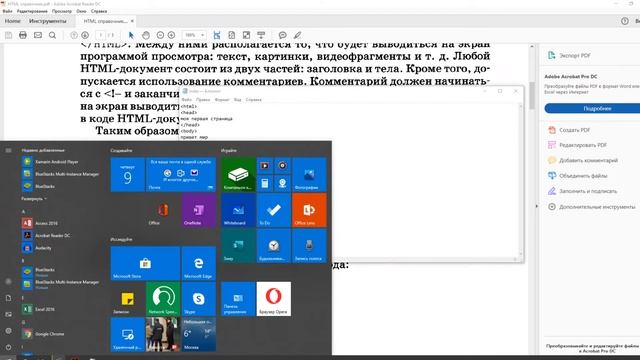Image resolution: width=640 pixels, height=360 pixels.
Task: Click the fit width icon
Action: (x=217, y=35)
